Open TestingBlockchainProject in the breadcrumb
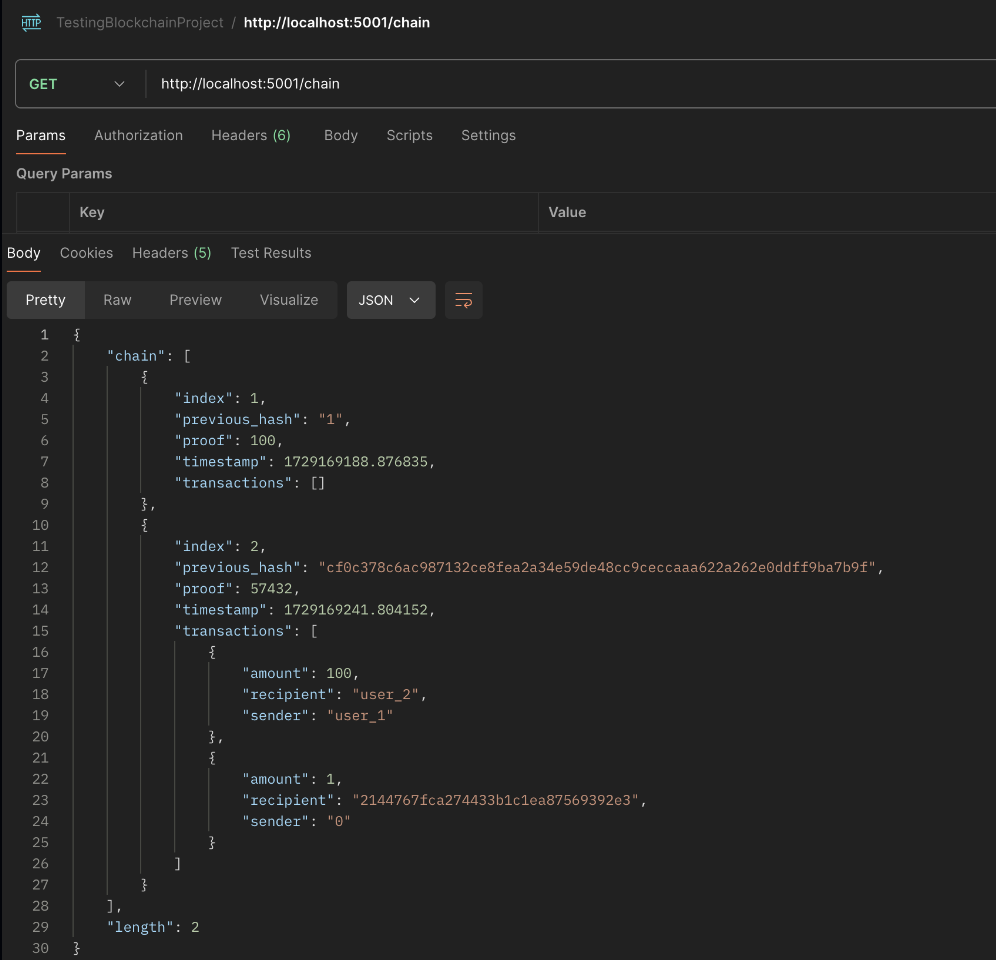 [x=140, y=23]
